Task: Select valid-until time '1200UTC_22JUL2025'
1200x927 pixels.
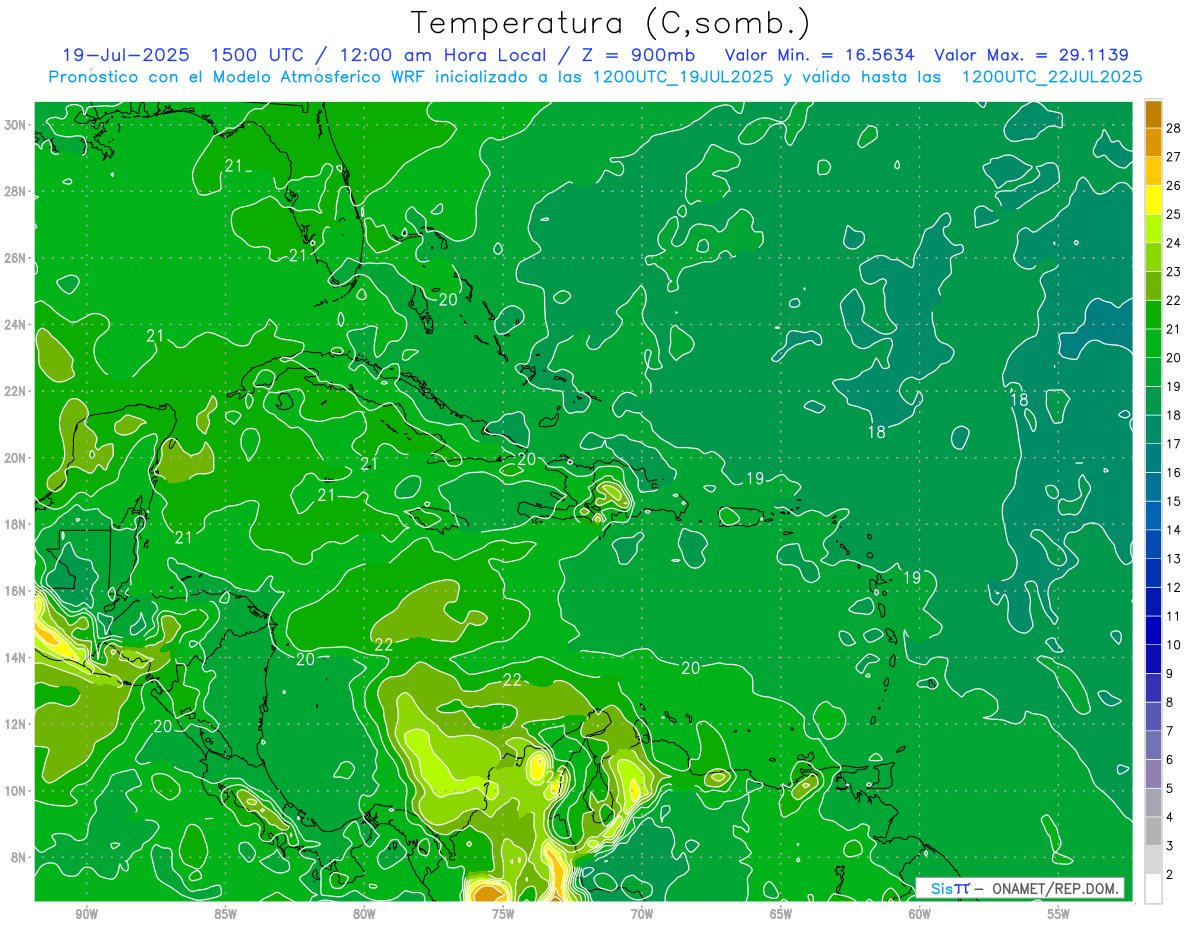Action: click(1051, 77)
